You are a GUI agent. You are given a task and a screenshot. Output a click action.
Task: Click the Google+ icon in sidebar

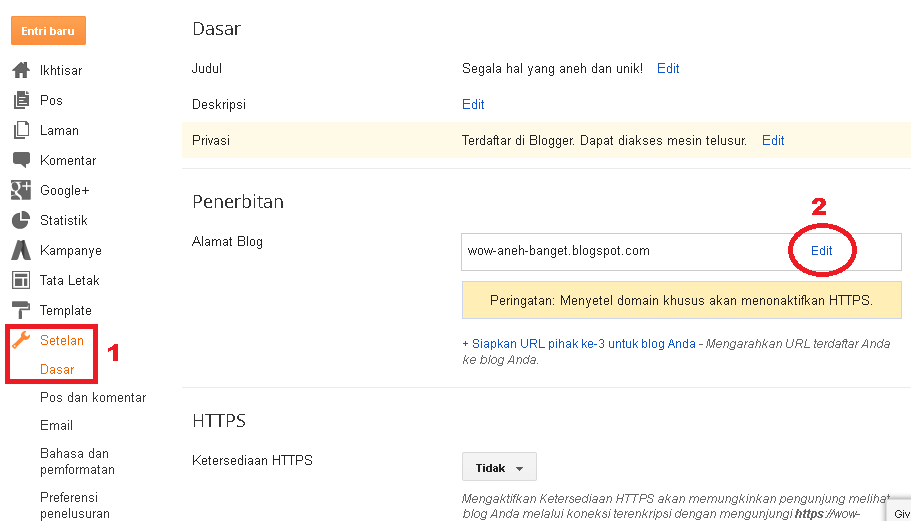pyautogui.click(x=21, y=190)
